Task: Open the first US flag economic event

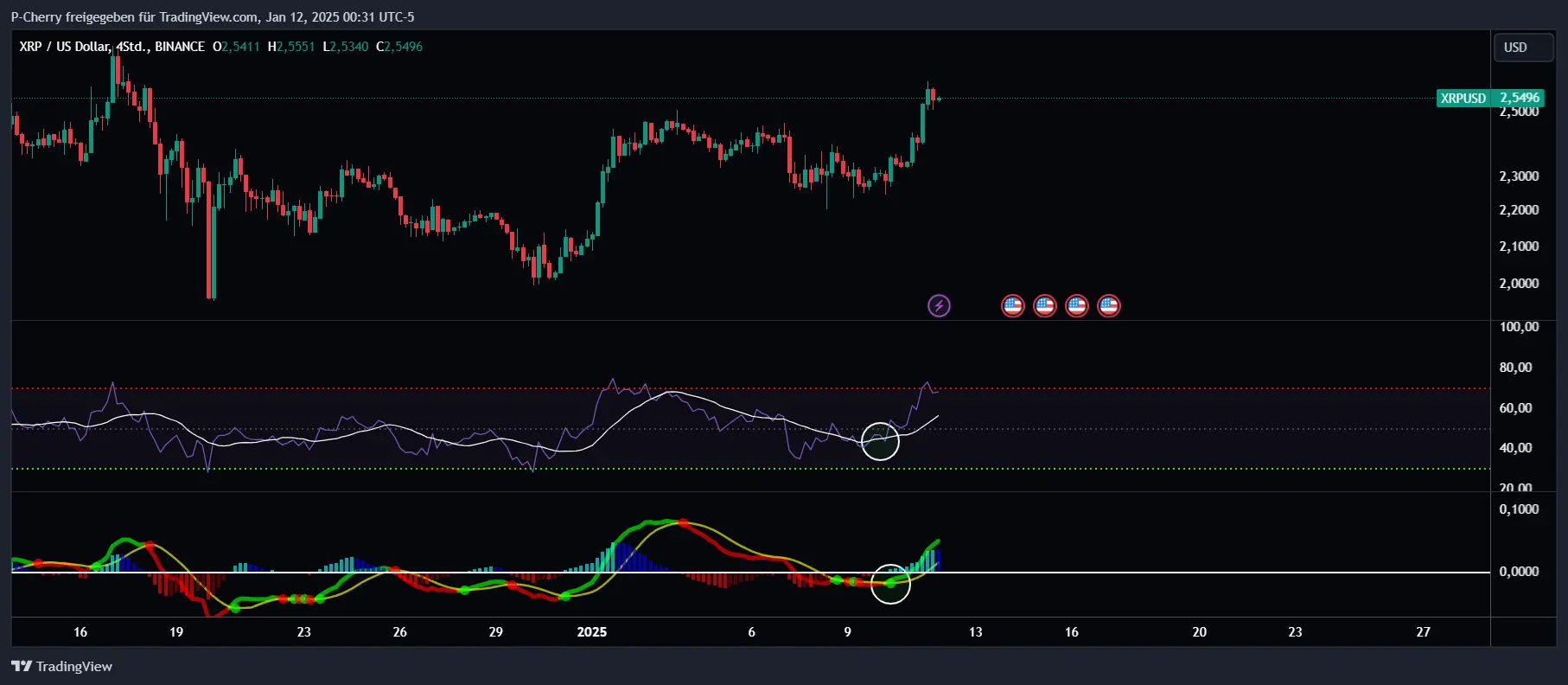Action: click(x=1013, y=305)
